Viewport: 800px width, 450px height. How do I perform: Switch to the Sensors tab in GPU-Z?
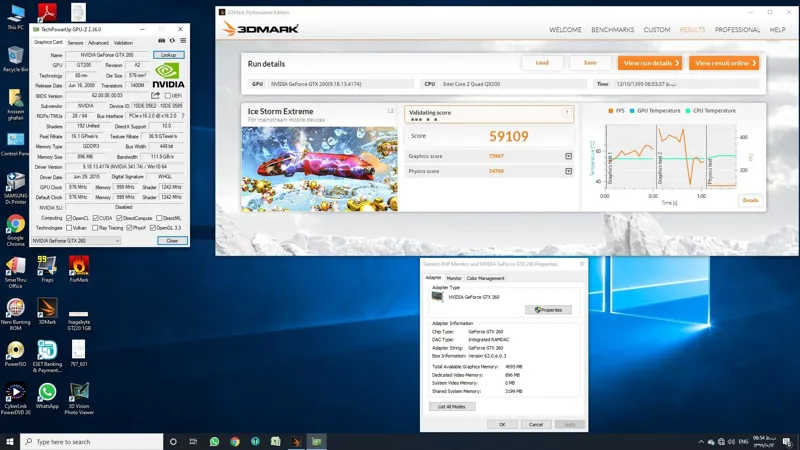coord(75,43)
